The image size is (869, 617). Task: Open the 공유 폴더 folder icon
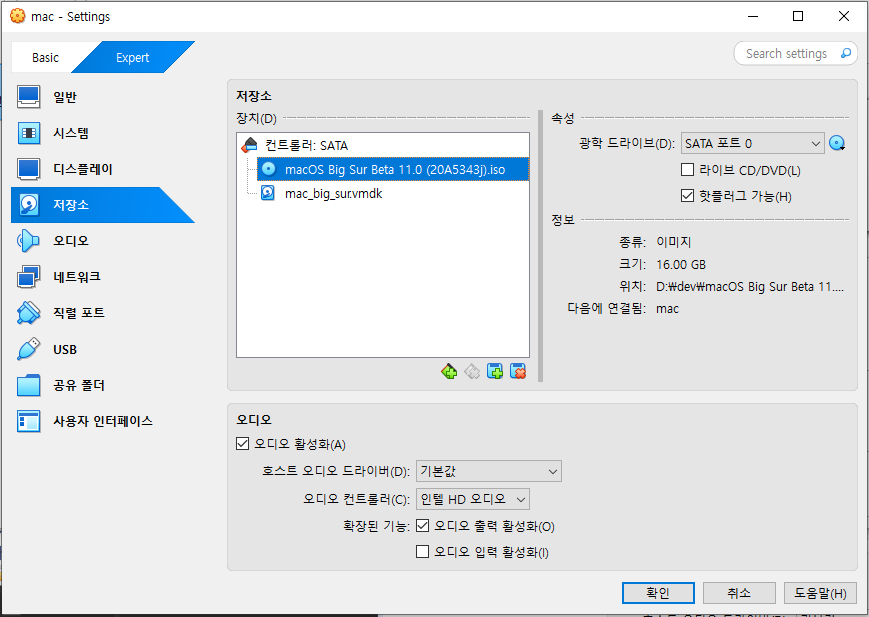click(28, 385)
